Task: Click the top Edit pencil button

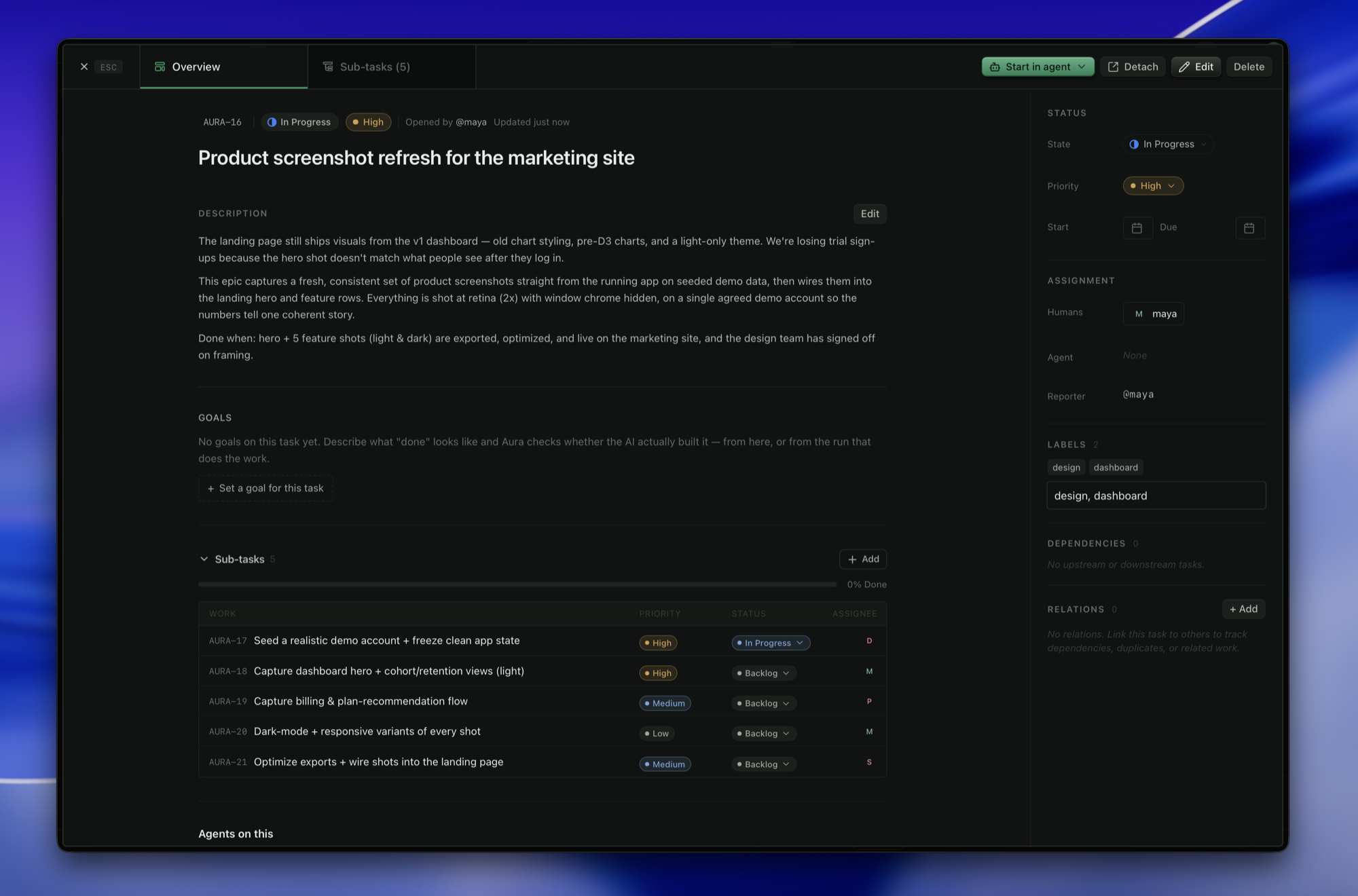Action: (1196, 67)
